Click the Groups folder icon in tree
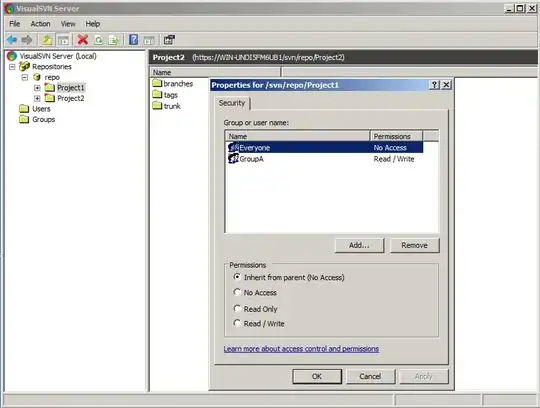This screenshot has height=408, width=540. 24,119
